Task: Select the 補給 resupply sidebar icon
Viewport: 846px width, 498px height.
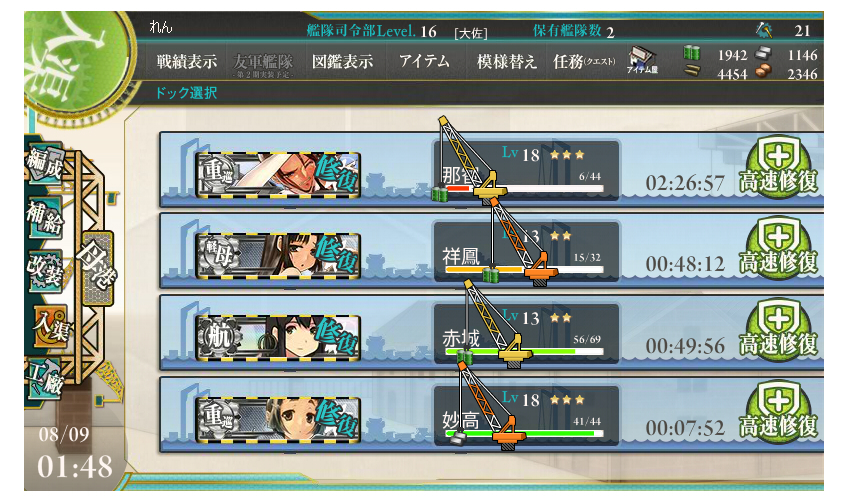Action: click(45, 218)
